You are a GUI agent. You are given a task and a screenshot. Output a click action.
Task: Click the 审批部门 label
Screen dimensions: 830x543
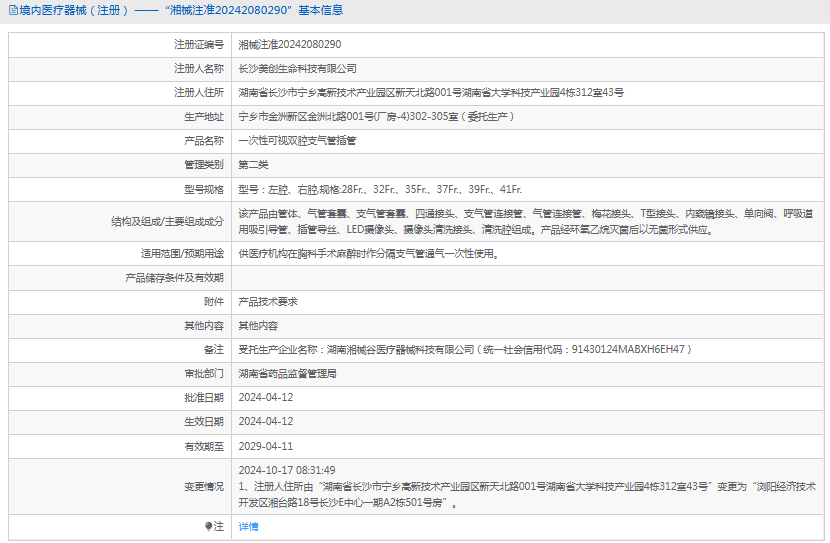204,374
